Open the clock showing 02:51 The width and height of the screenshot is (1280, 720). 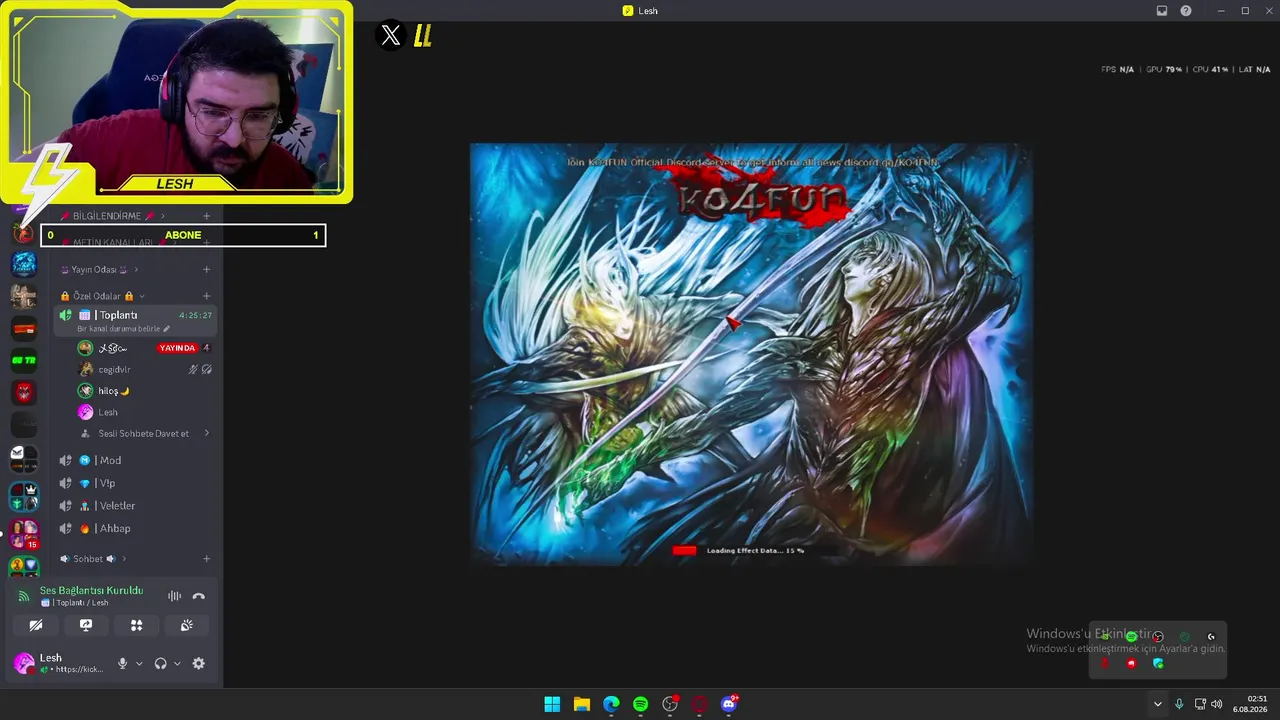point(1250,704)
